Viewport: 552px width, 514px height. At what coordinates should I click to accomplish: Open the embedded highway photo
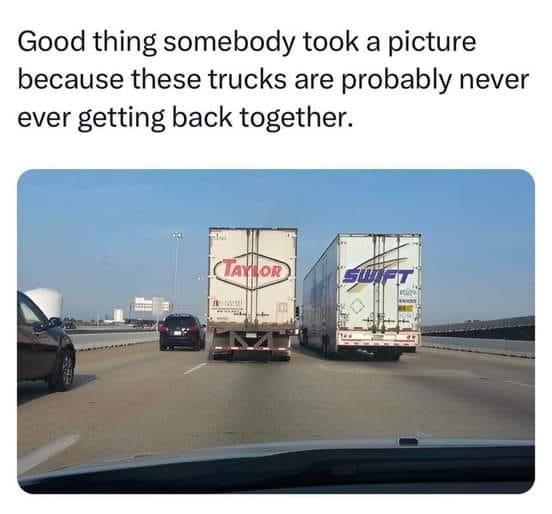click(x=276, y=331)
